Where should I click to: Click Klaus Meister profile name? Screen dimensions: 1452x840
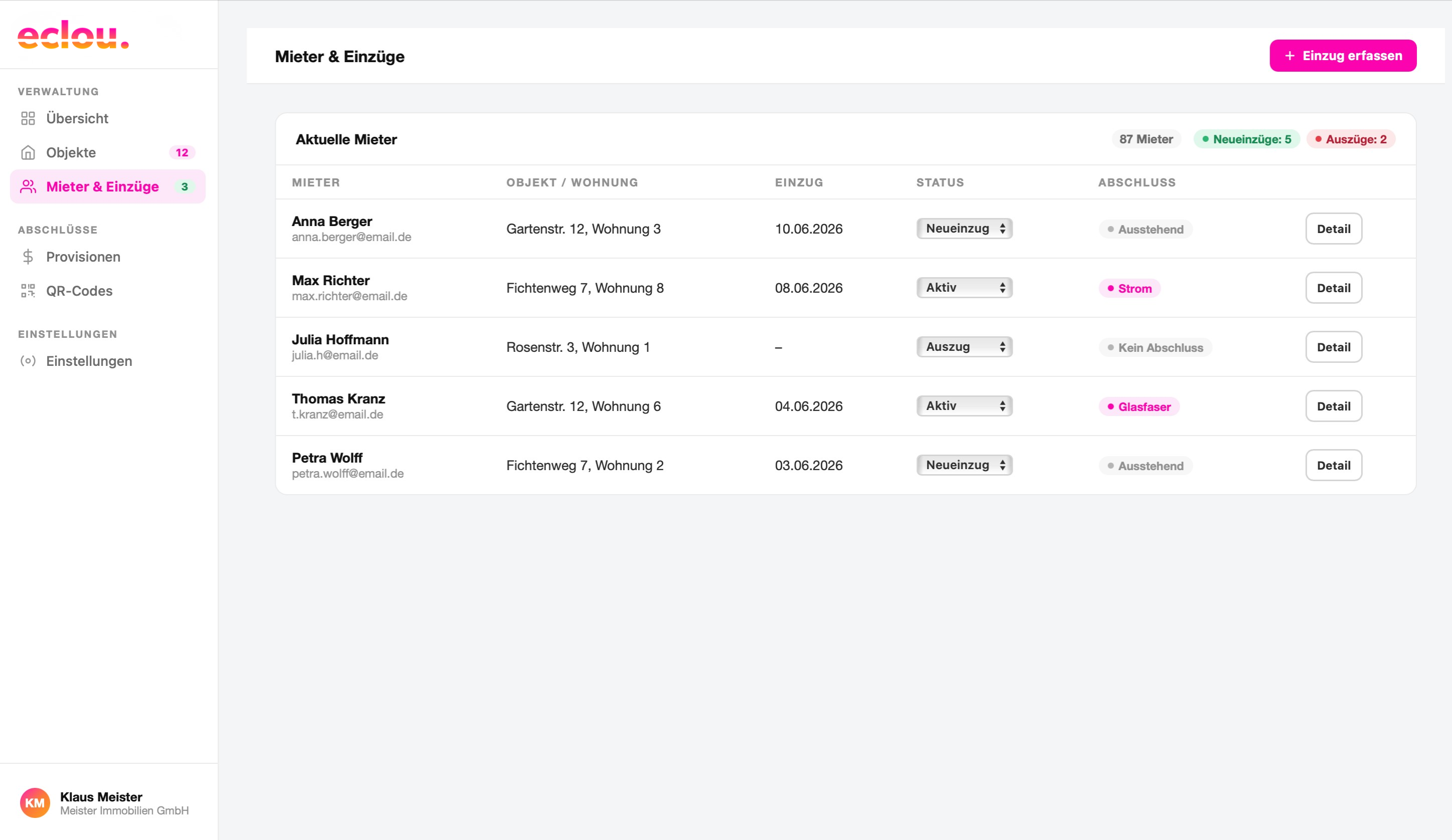point(101,797)
